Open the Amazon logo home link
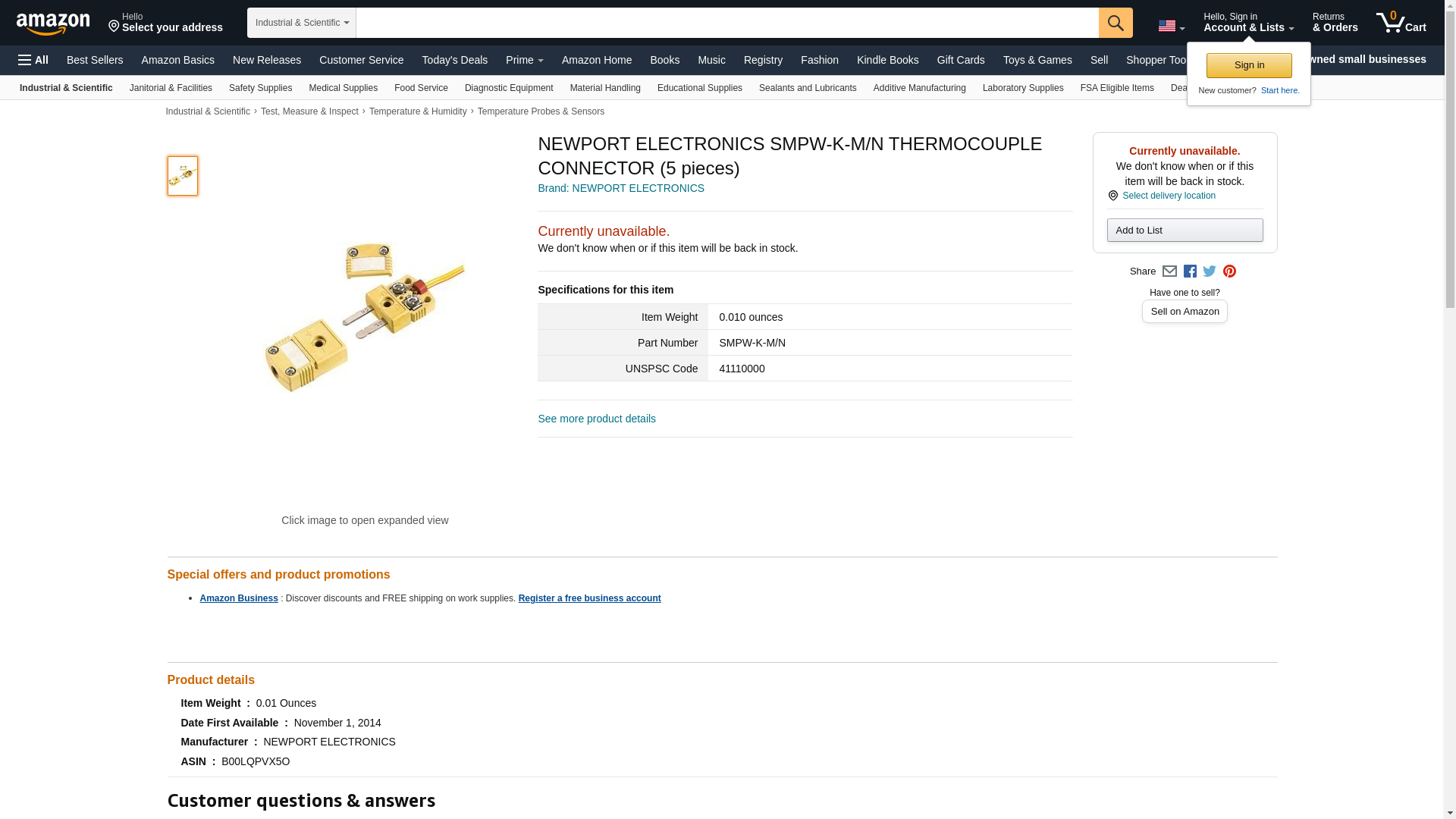This screenshot has height=819, width=1456. [x=53, y=24]
